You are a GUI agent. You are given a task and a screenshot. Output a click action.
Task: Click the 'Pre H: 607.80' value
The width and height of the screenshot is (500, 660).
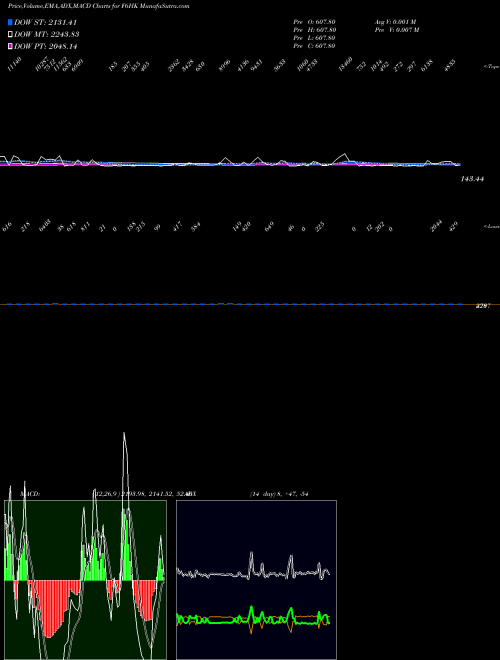314,30
